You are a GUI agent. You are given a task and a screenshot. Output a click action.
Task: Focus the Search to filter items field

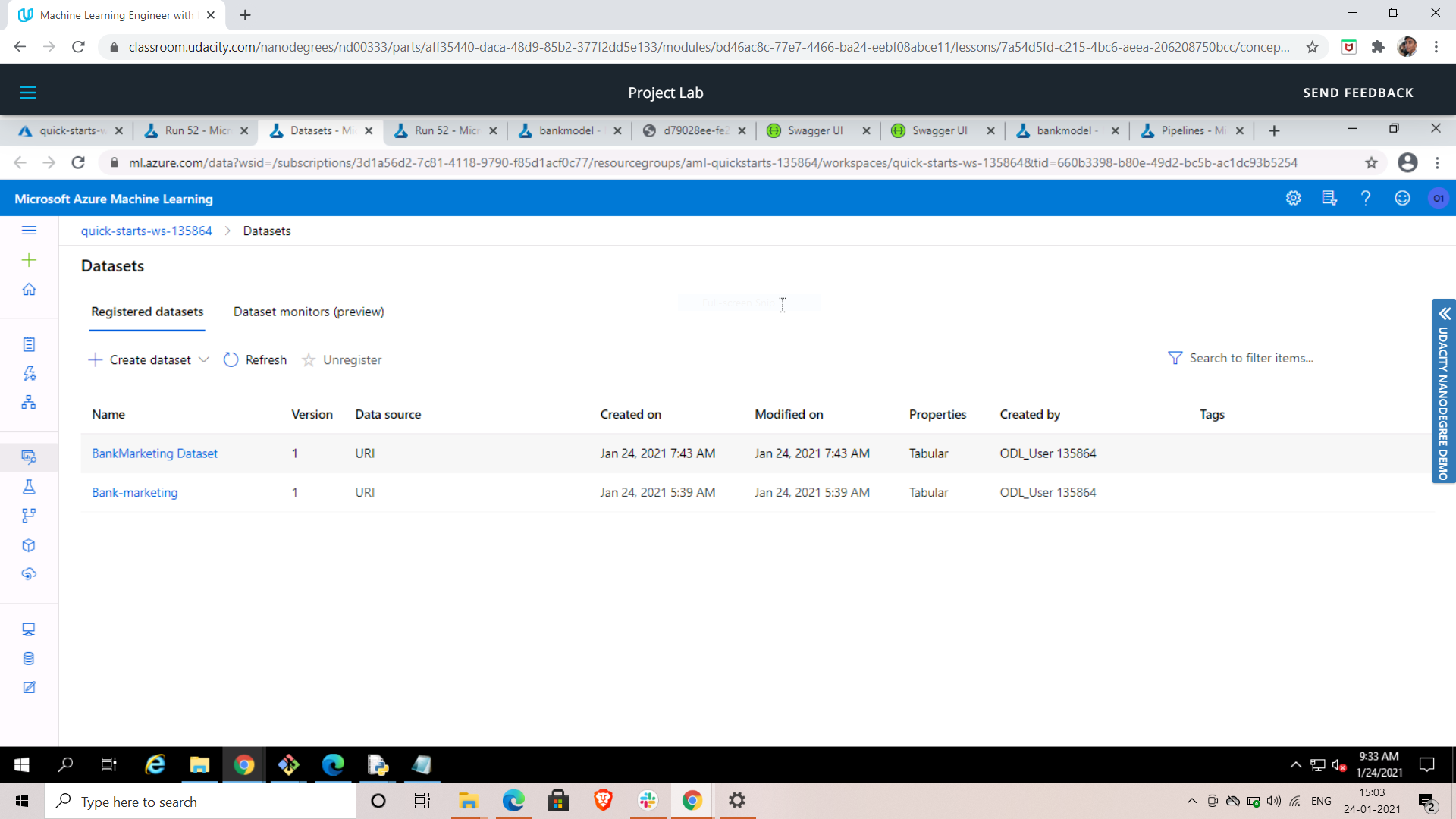(x=1251, y=358)
